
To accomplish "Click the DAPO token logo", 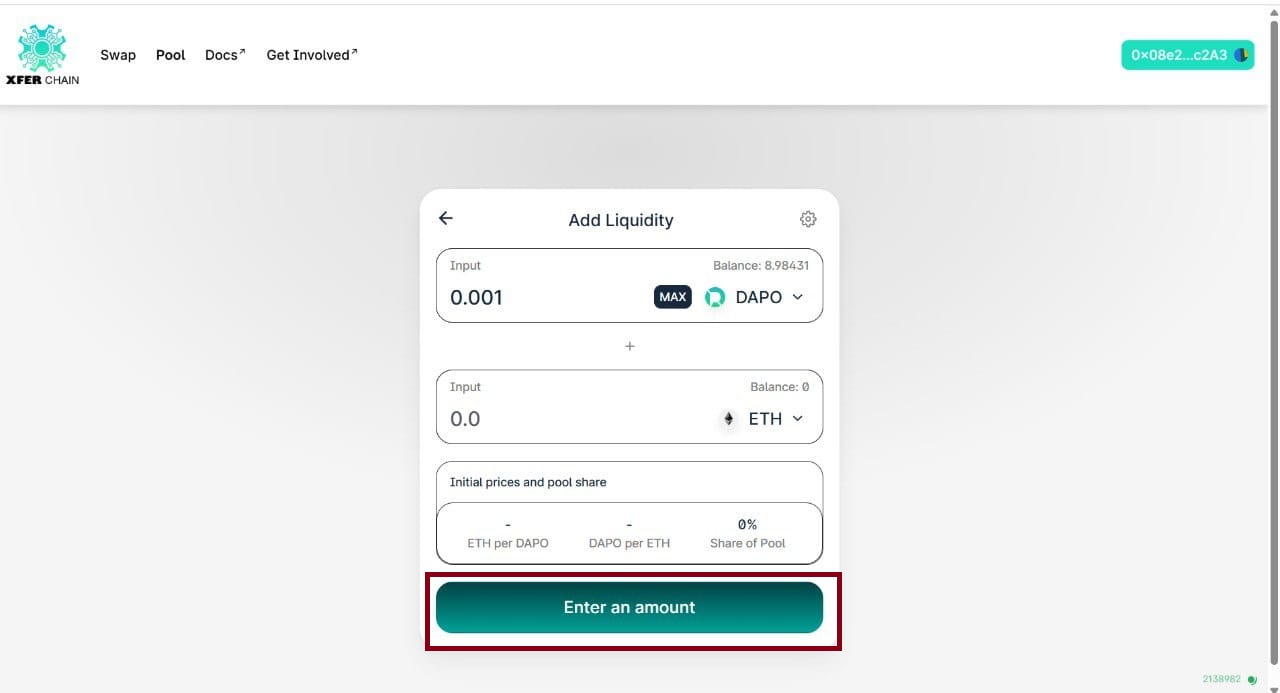I will [x=715, y=297].
